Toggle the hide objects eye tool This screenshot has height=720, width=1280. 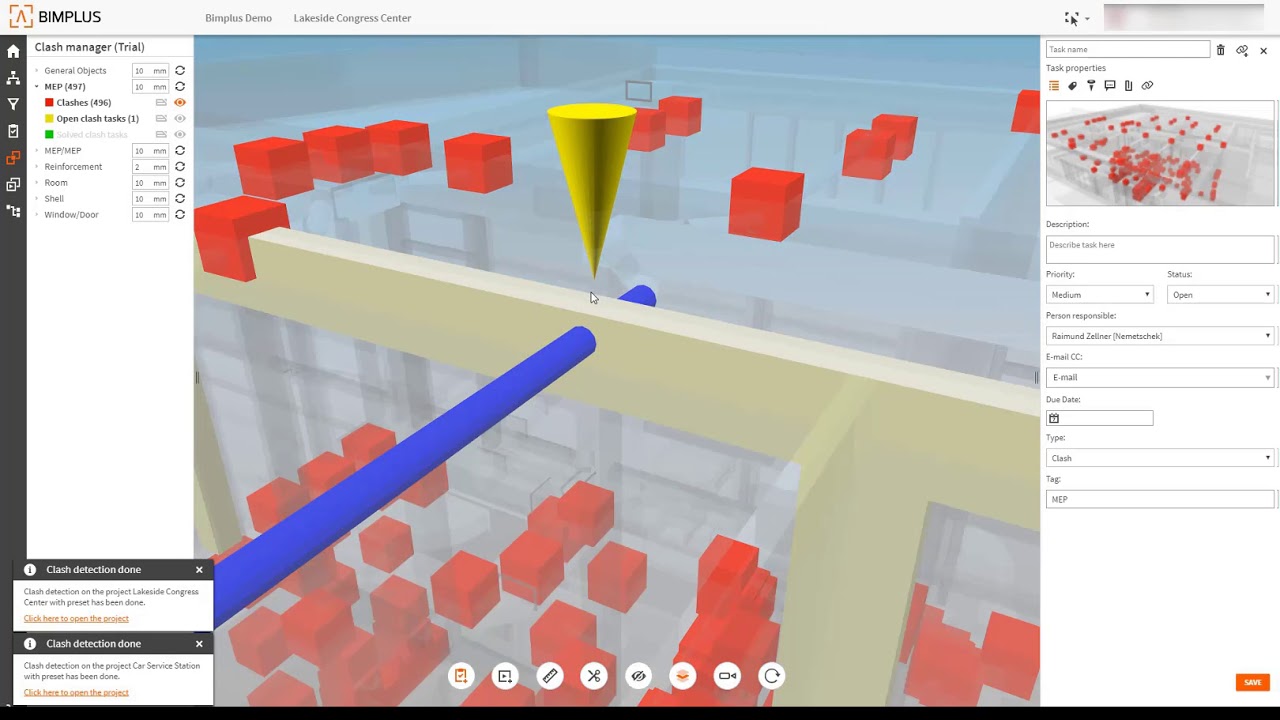pos(638,676)
